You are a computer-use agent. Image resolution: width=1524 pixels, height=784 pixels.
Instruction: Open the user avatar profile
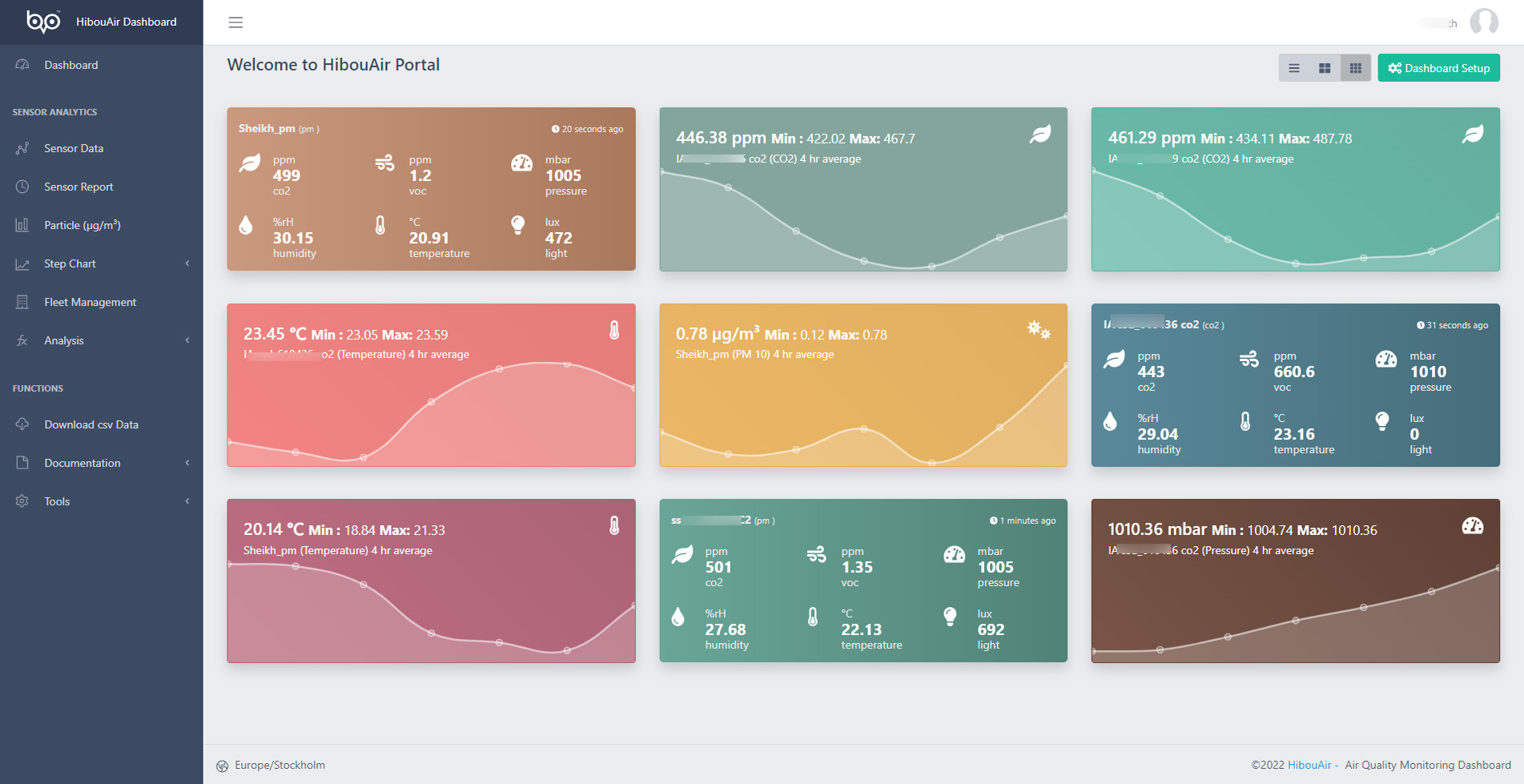click(x=1484, y=22)
